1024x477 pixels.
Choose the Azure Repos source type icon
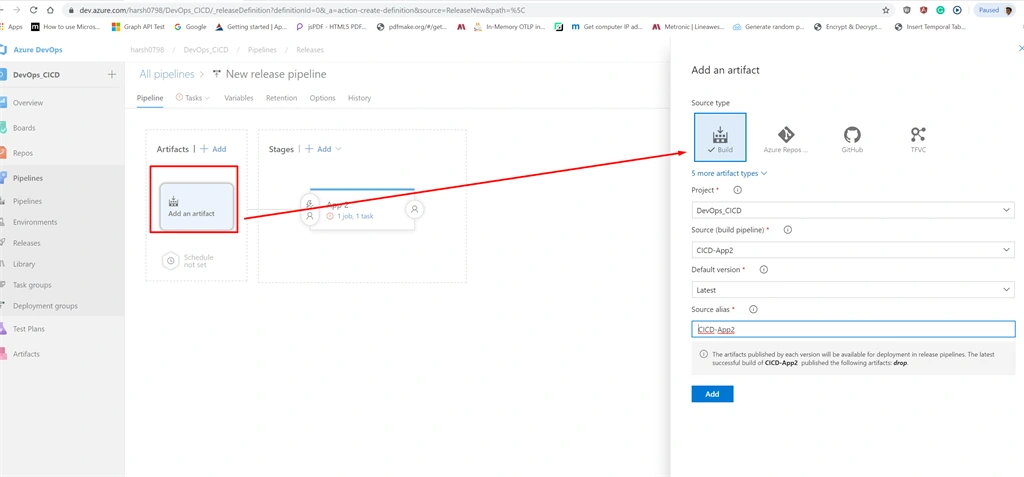(786, 140)
